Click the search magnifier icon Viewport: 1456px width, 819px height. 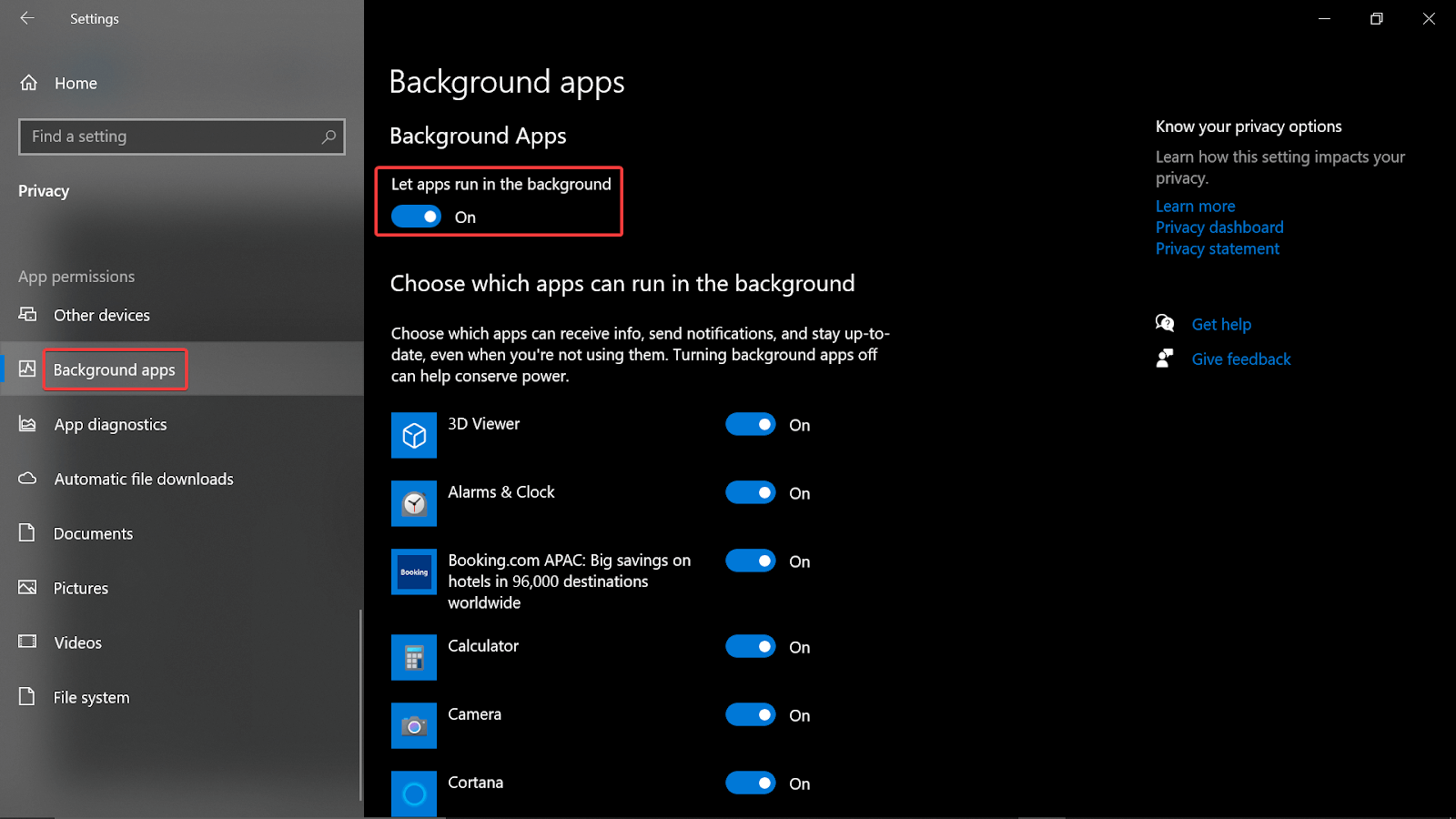click(x=329, y=136)
